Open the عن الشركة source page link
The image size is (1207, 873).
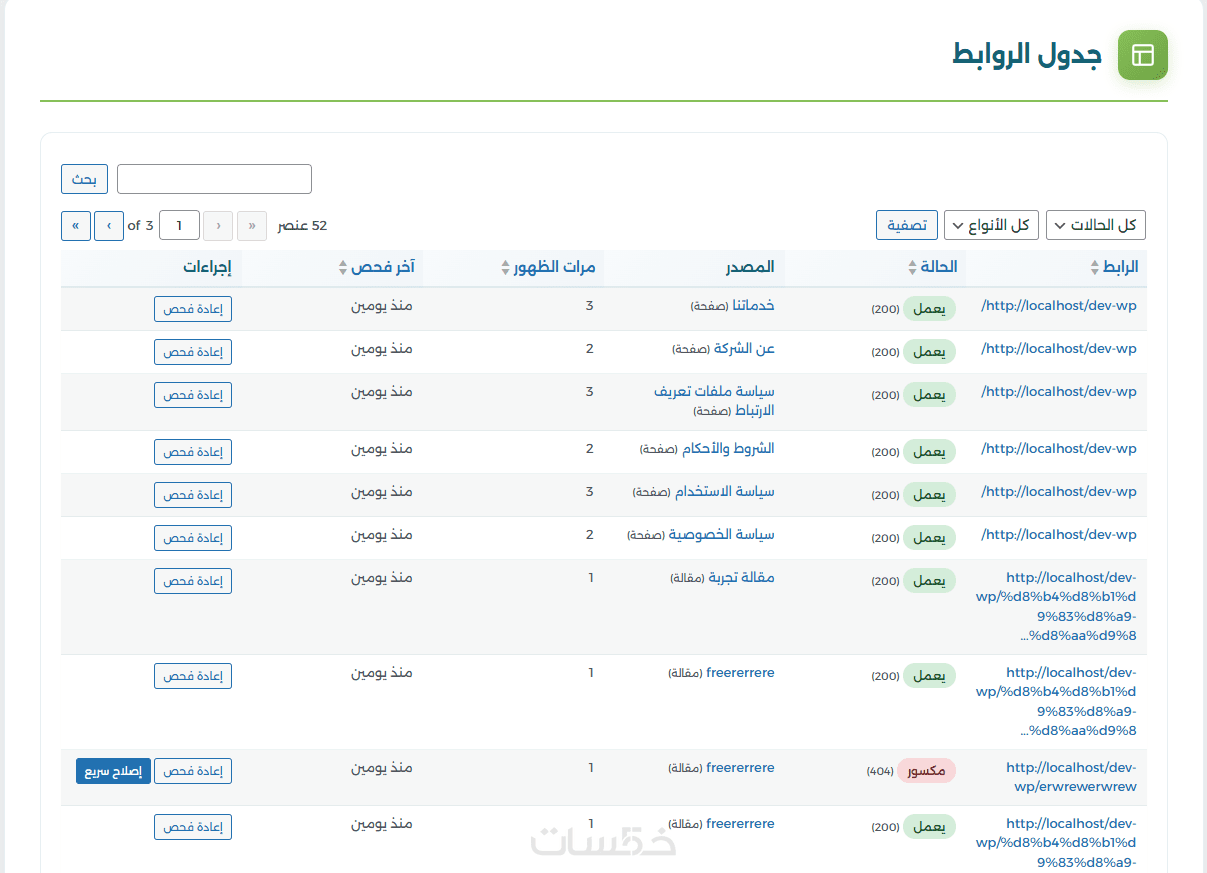click(x=743, y=349)
